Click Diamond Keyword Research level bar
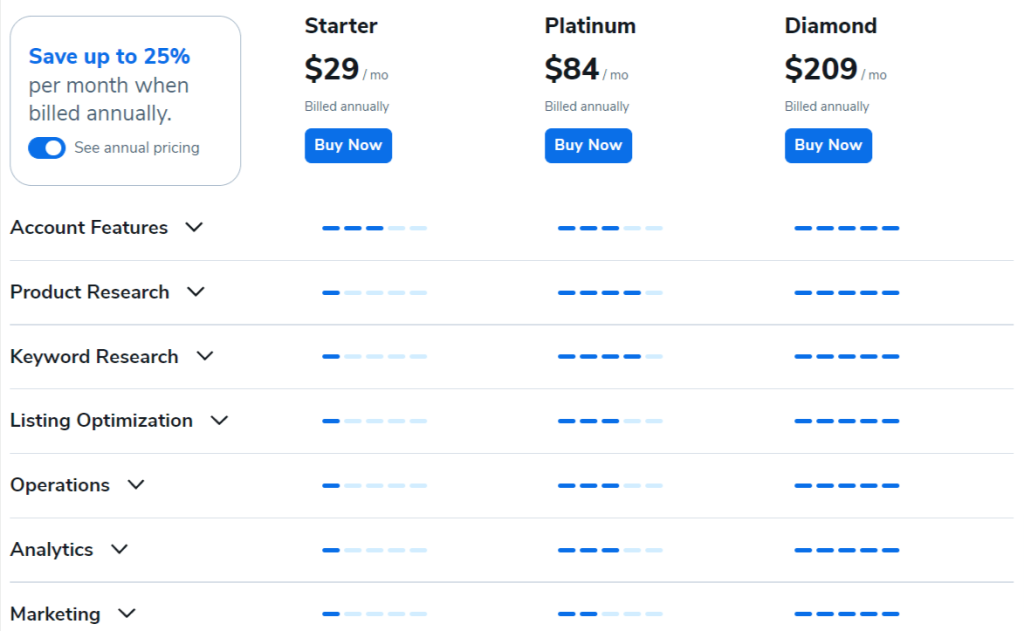1024x631 pixels. point(847,357)
